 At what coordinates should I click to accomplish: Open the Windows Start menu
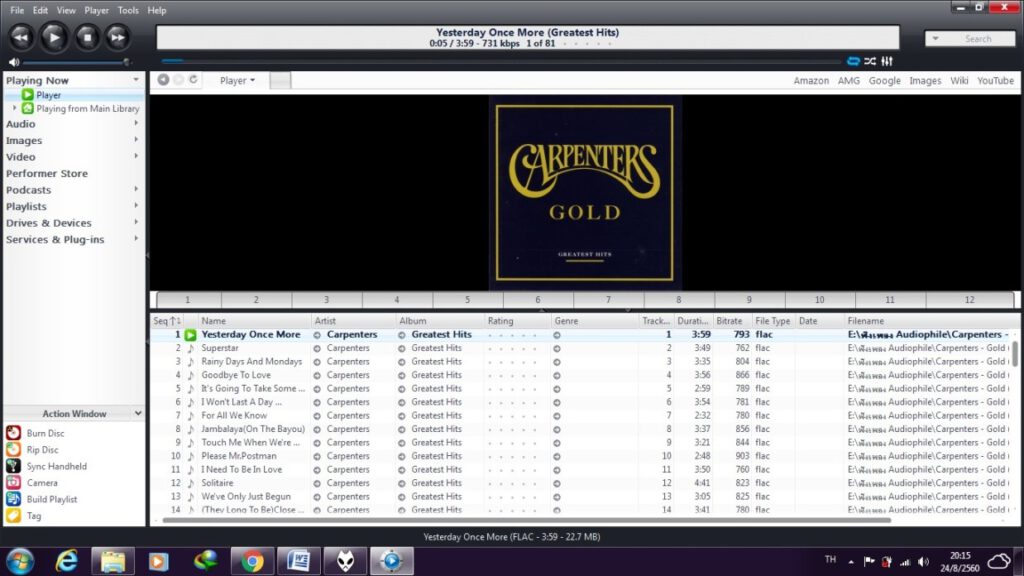click(20, 561)
